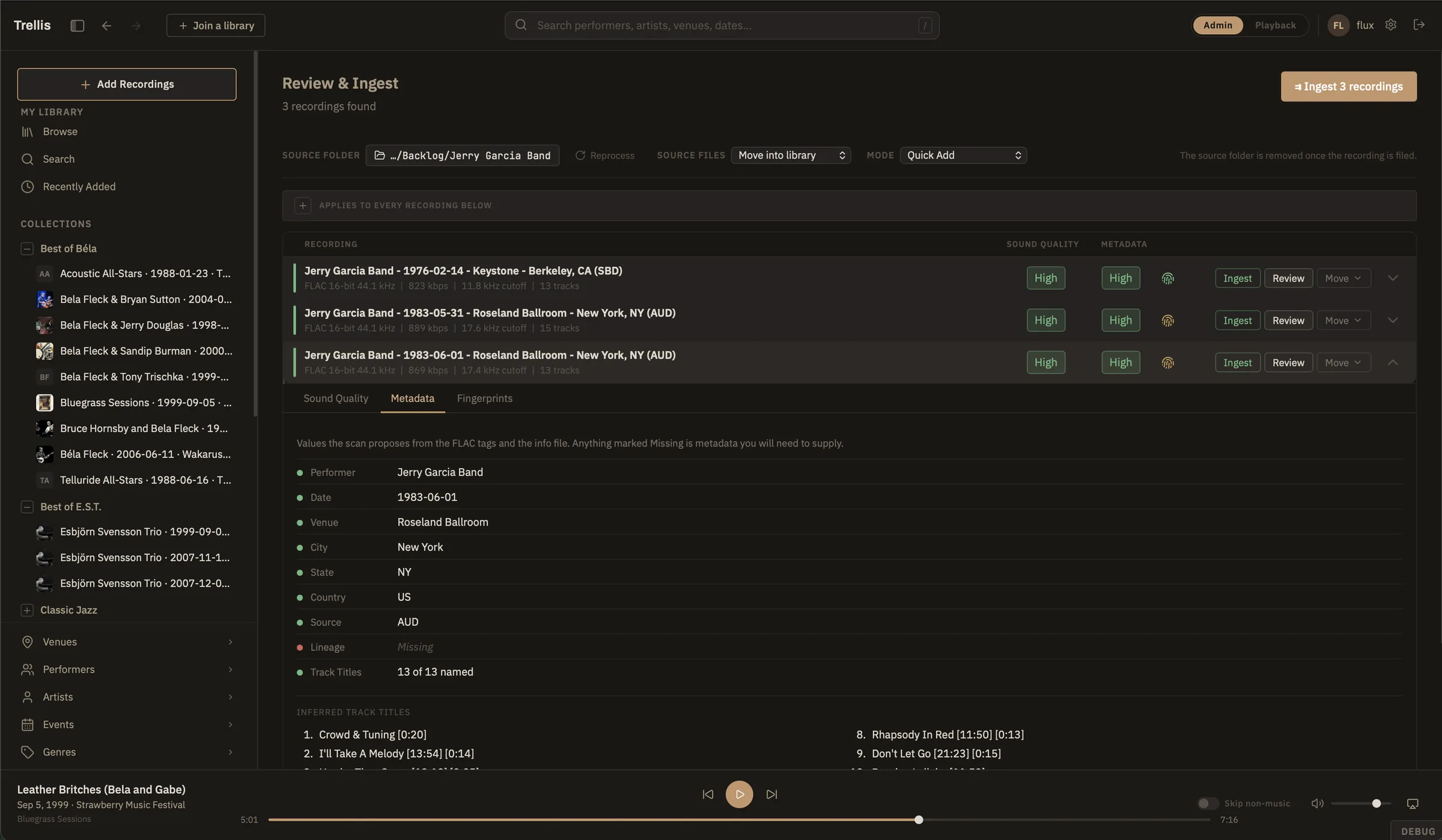The image size is (1442, 840).
Task: Go back with the left arrow
Action: coord(106,25)
